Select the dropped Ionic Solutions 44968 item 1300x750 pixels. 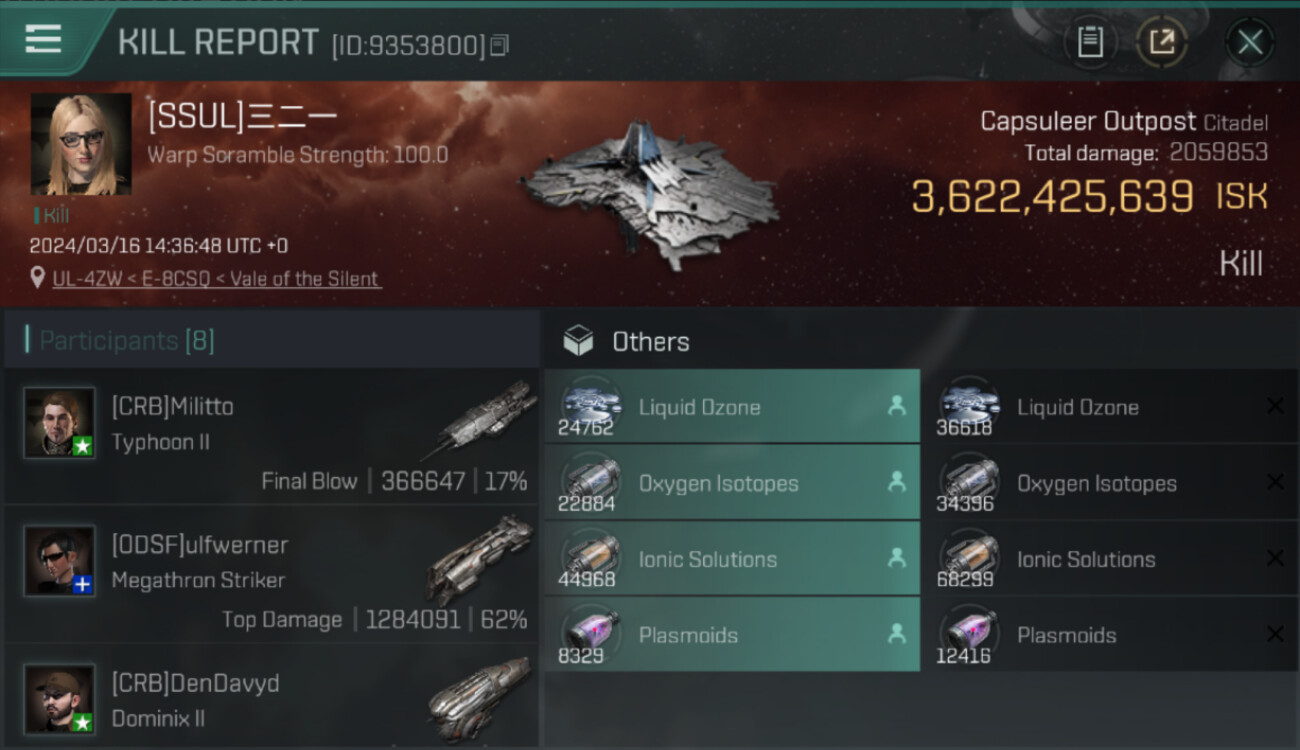point(732,559)
